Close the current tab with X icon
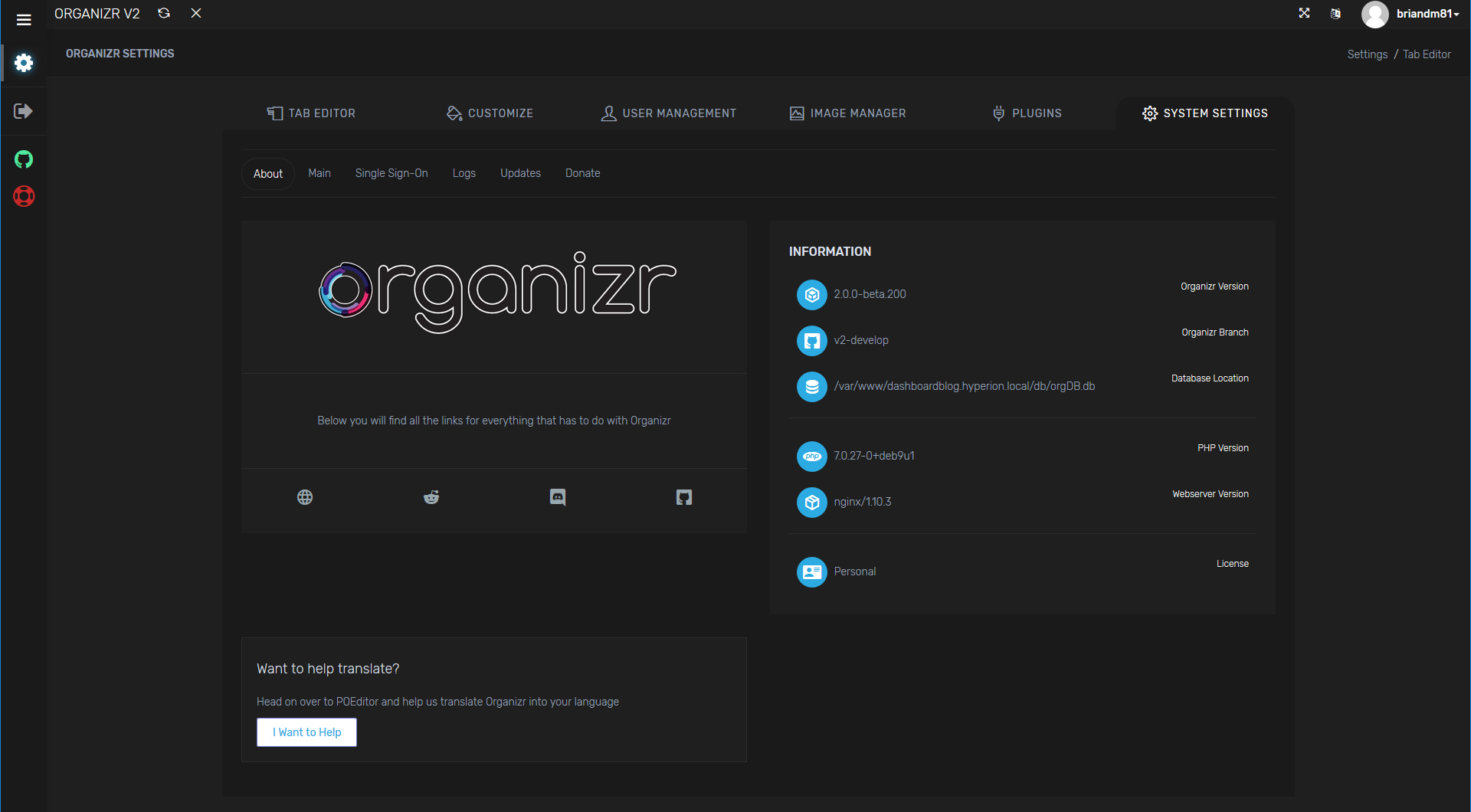This screenshot has height=812, width=1471. [196, 13]
